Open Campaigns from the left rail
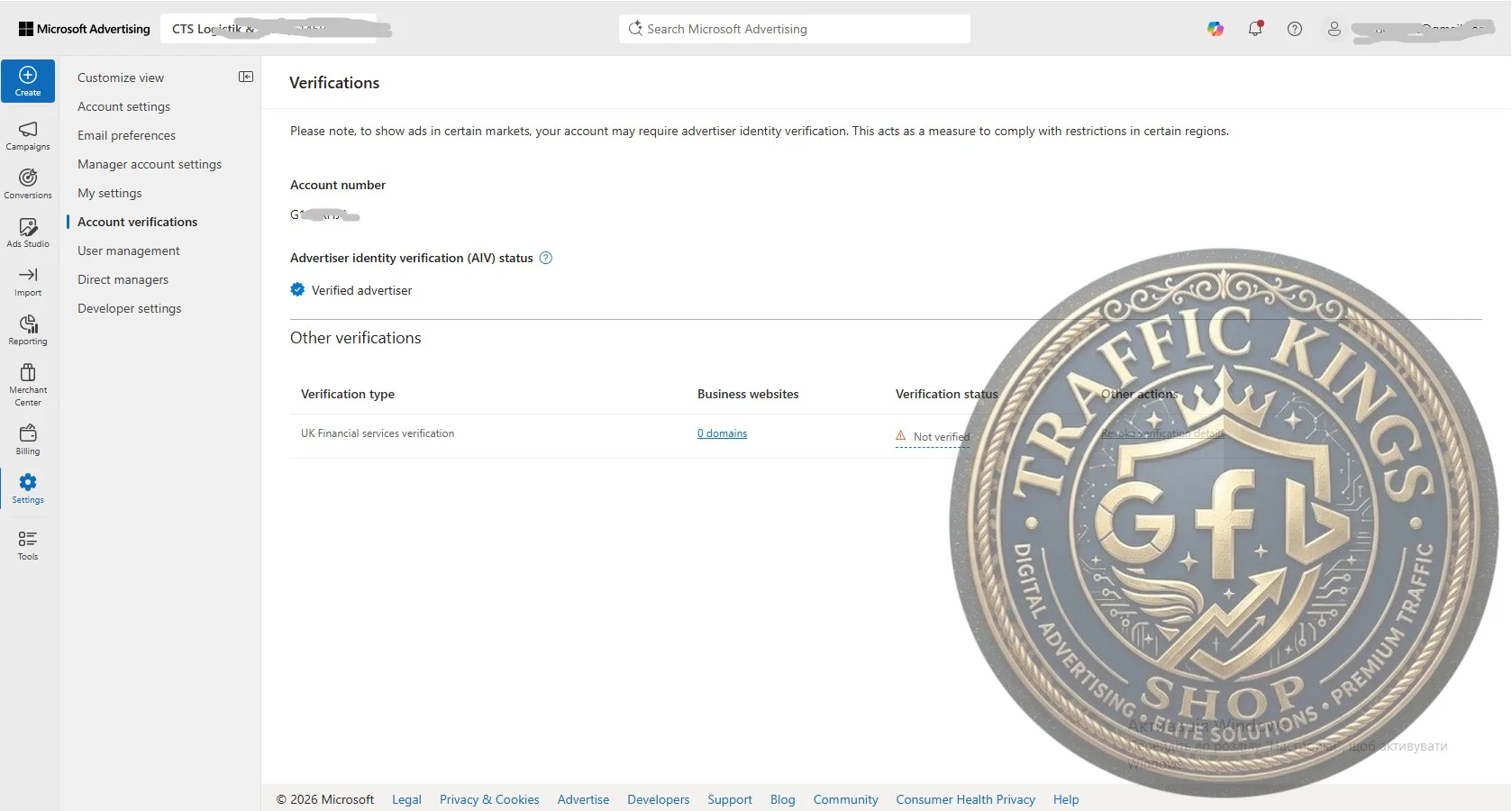The height and width of the screenshot is (811, 1512). (28, 135)
